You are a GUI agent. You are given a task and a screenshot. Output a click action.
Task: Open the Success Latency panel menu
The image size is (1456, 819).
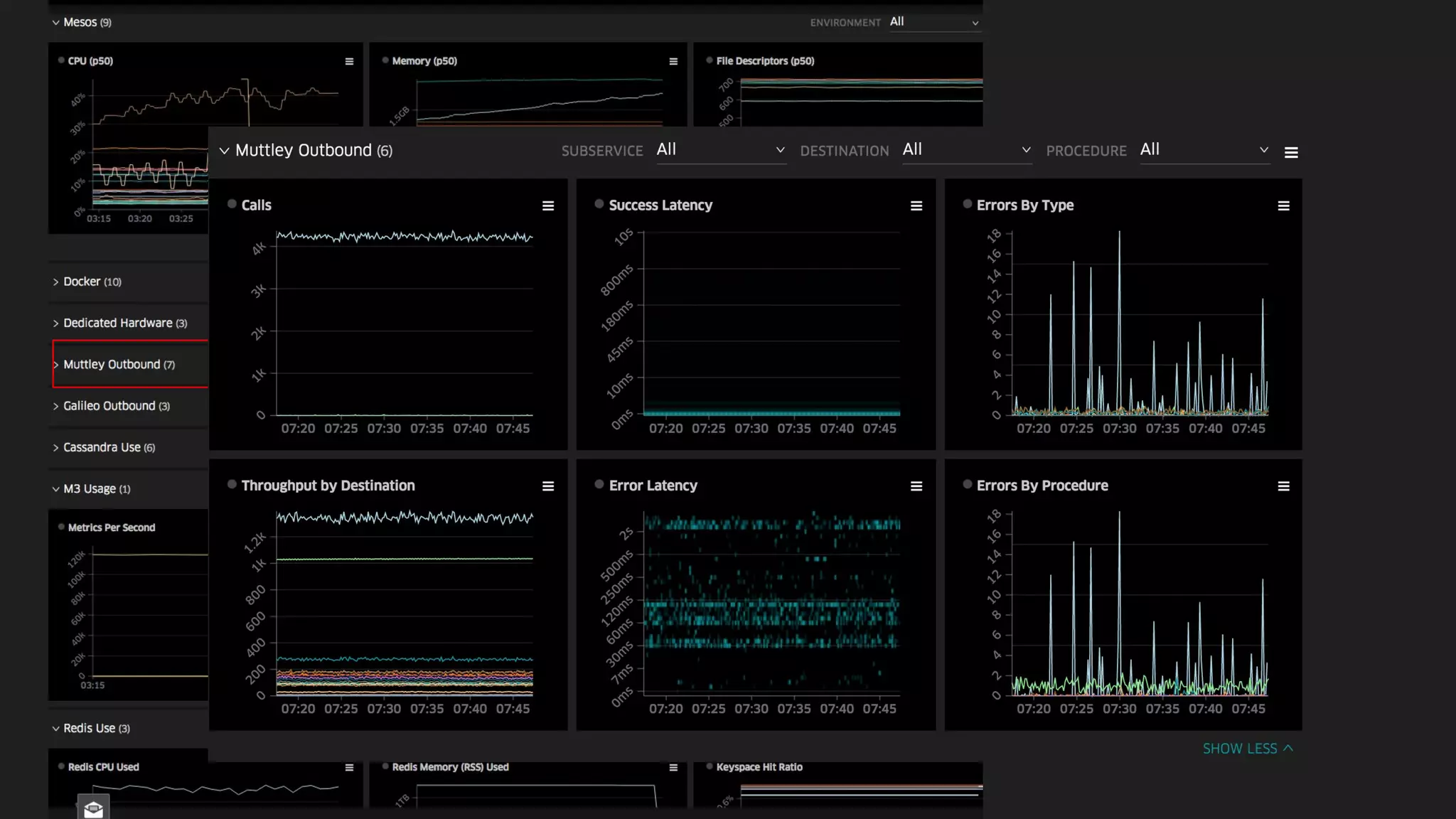point(916,206)
